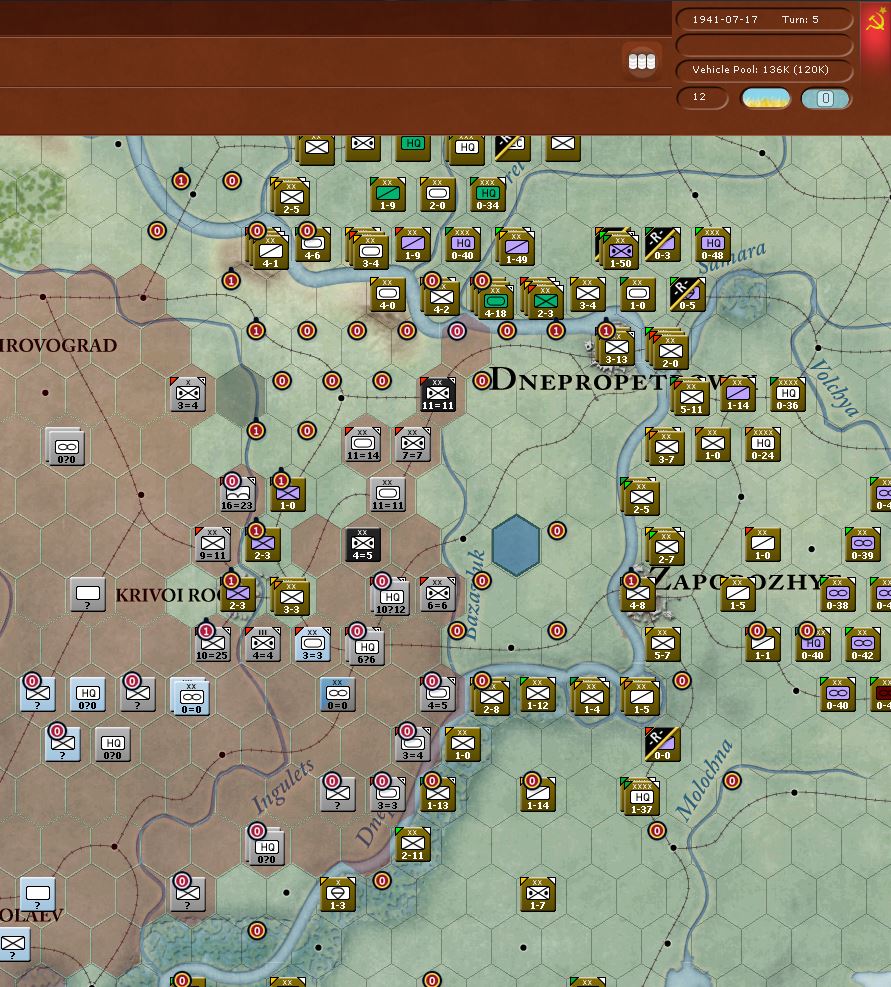The width and height of the screenshot is (891, 987).
Task: Click the Vehicle Pool 136K (120K) readout
Action: 764,70
